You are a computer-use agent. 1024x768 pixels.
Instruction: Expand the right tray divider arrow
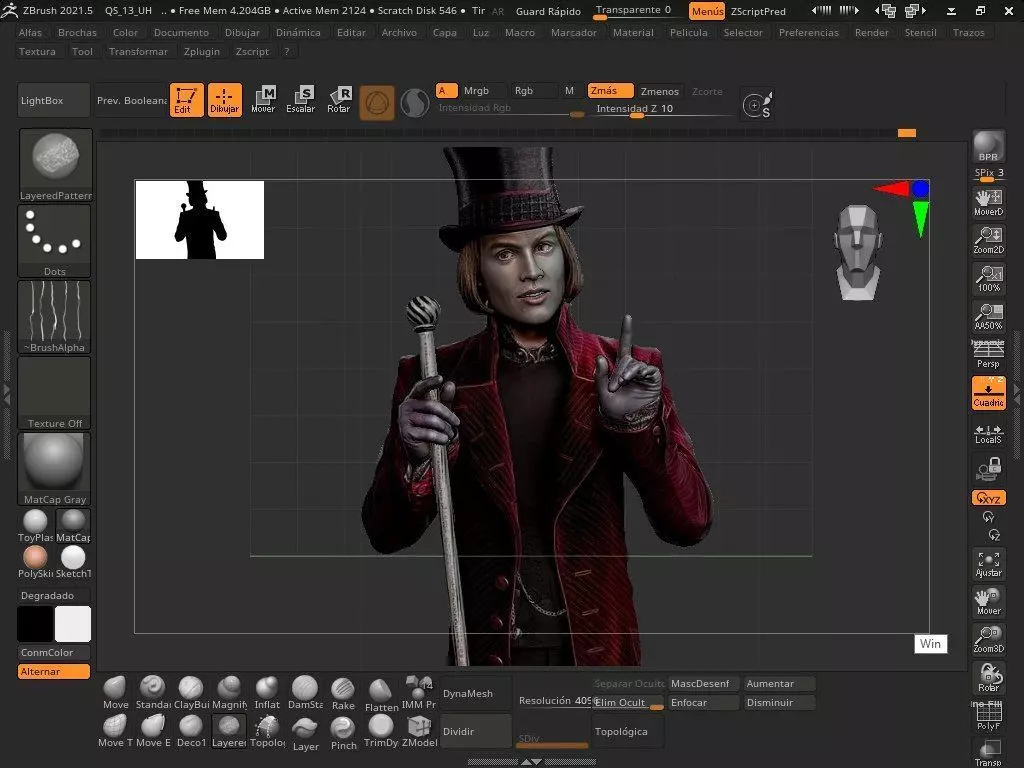click(1017, 393)
